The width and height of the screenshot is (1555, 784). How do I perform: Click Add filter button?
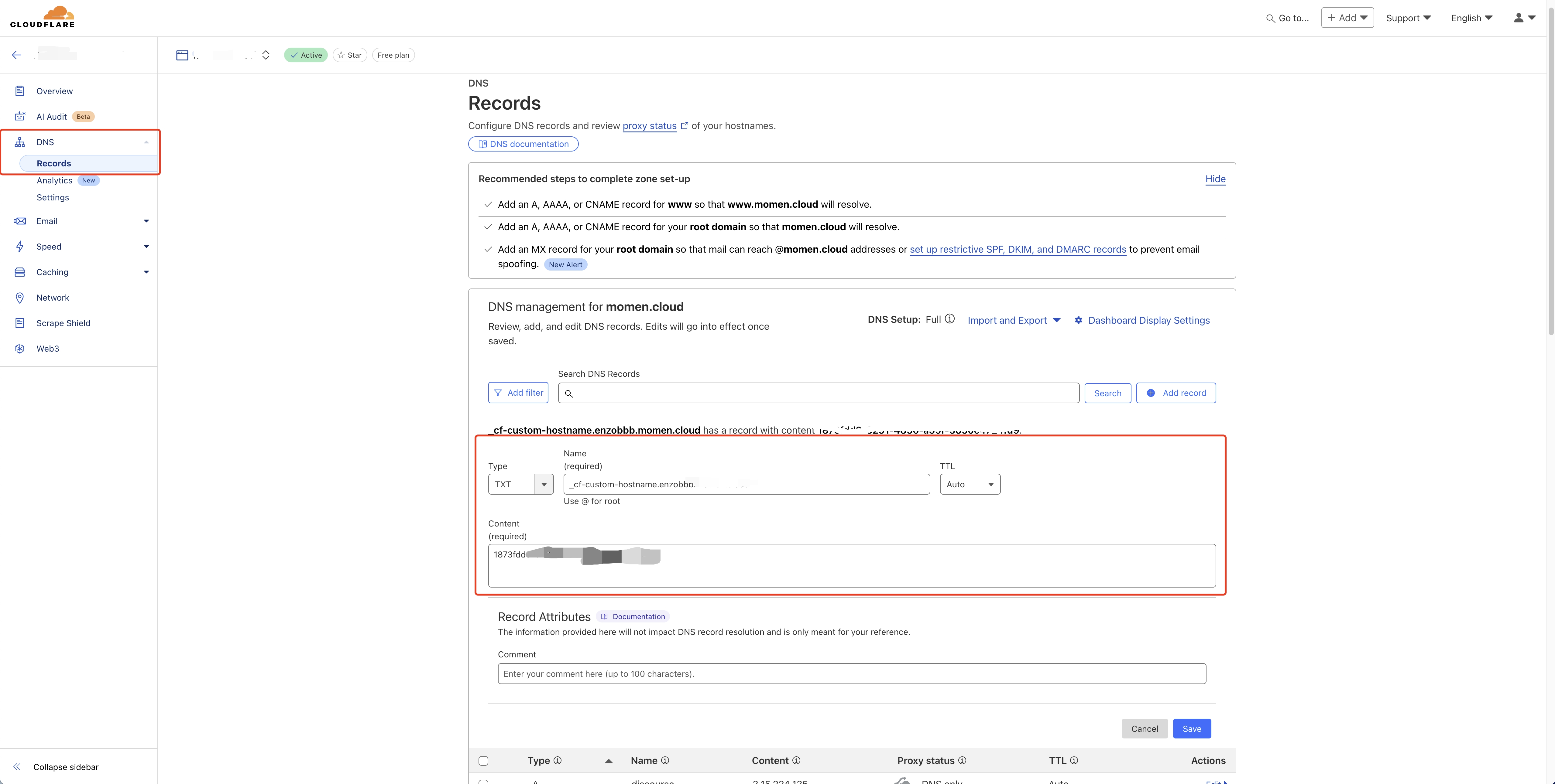click(x=519, y=393)
